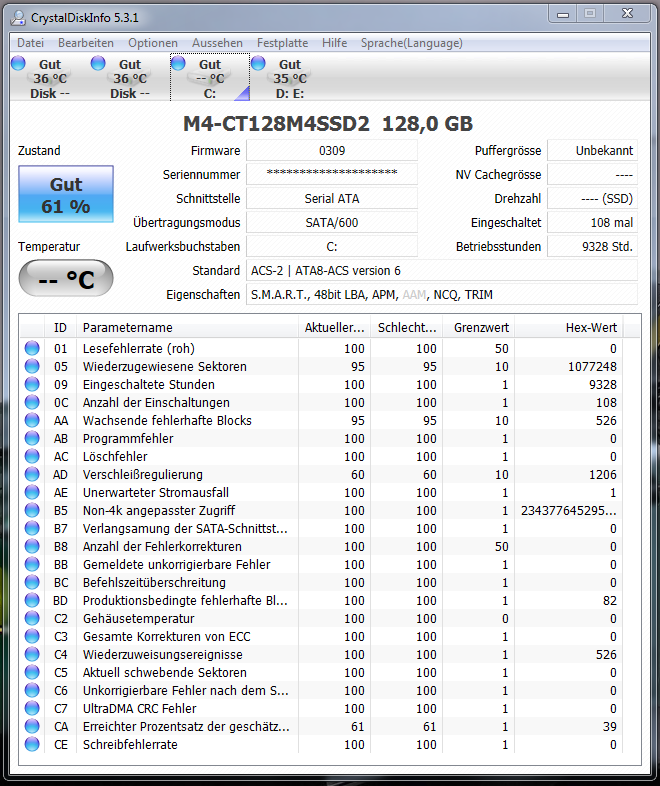Click status orb for Anzahl der Einschaltungen
The image size is (660, 786).
(x=32, y=402)
